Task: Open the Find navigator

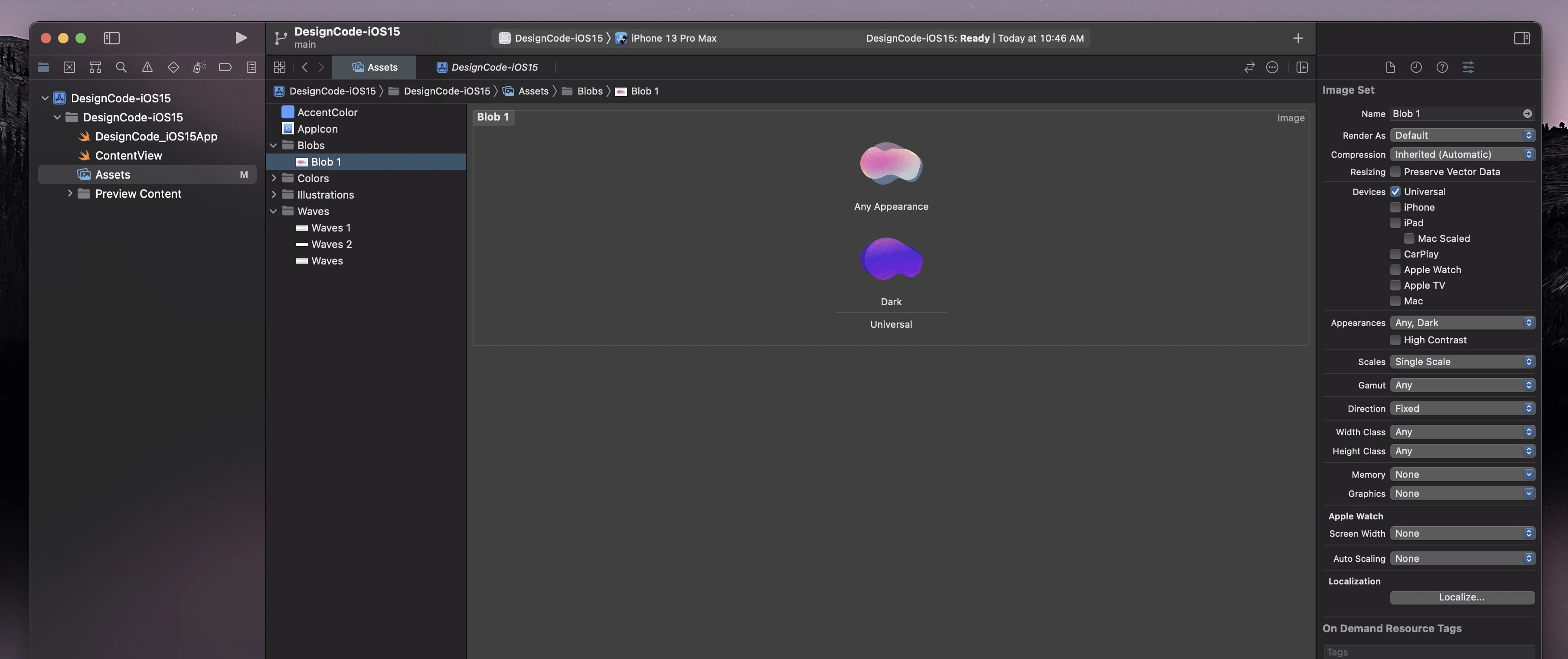Action: 121,67
